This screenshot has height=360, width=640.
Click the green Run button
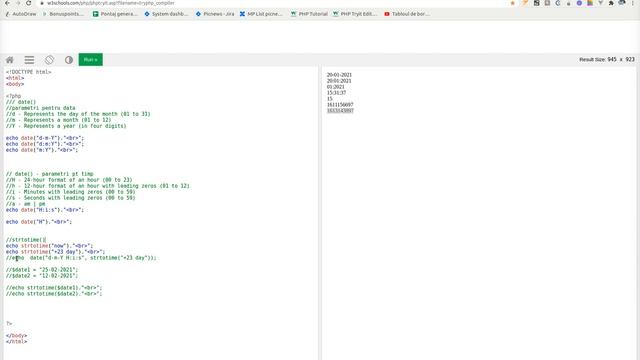tap(91, 60)
